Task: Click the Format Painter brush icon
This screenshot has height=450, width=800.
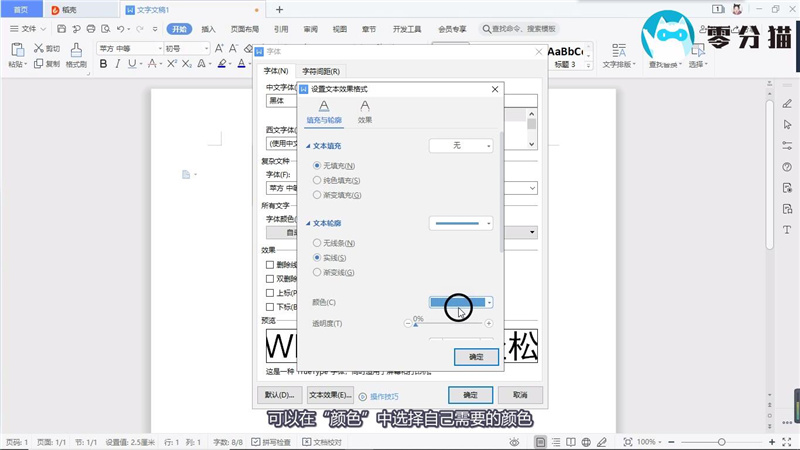Action: pos(76,49)
